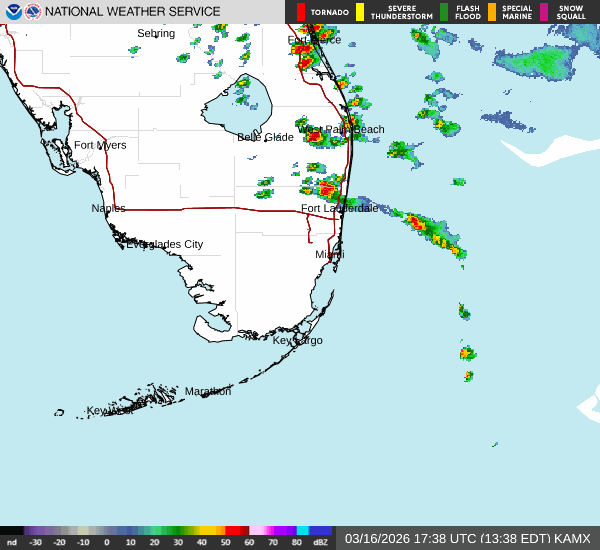
Task: Select the Marathon label in the Keys
Action: pos(208,391)
